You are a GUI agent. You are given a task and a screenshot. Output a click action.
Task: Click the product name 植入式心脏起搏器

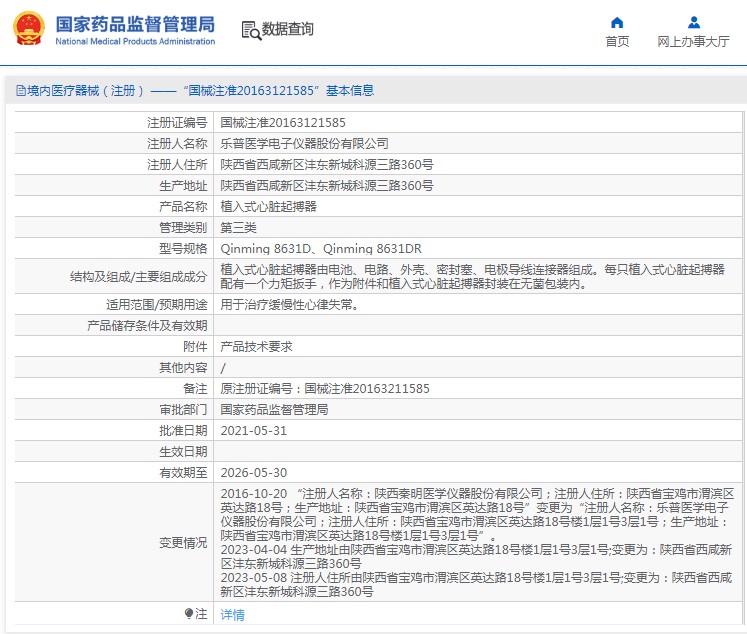click(268, 206)
